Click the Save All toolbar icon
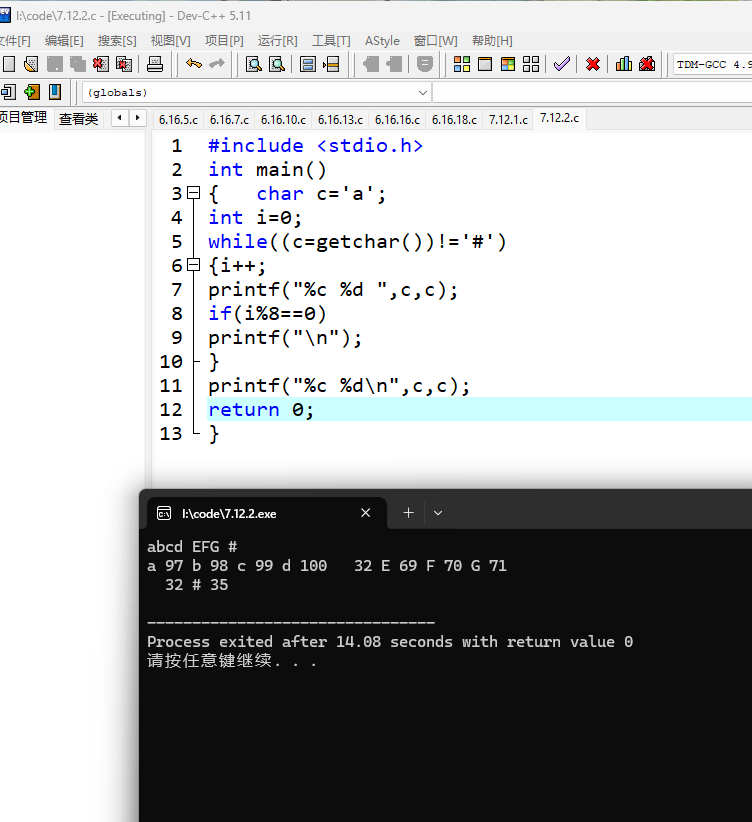Screen dimensions: 752x822 click(78, 64)
